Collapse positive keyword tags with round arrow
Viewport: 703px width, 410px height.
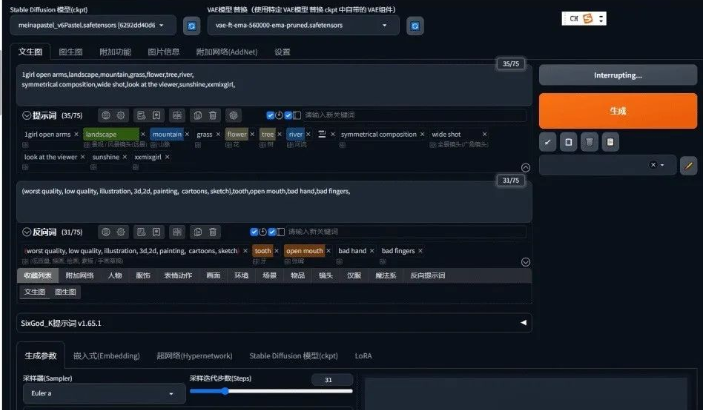pos(525,168)
